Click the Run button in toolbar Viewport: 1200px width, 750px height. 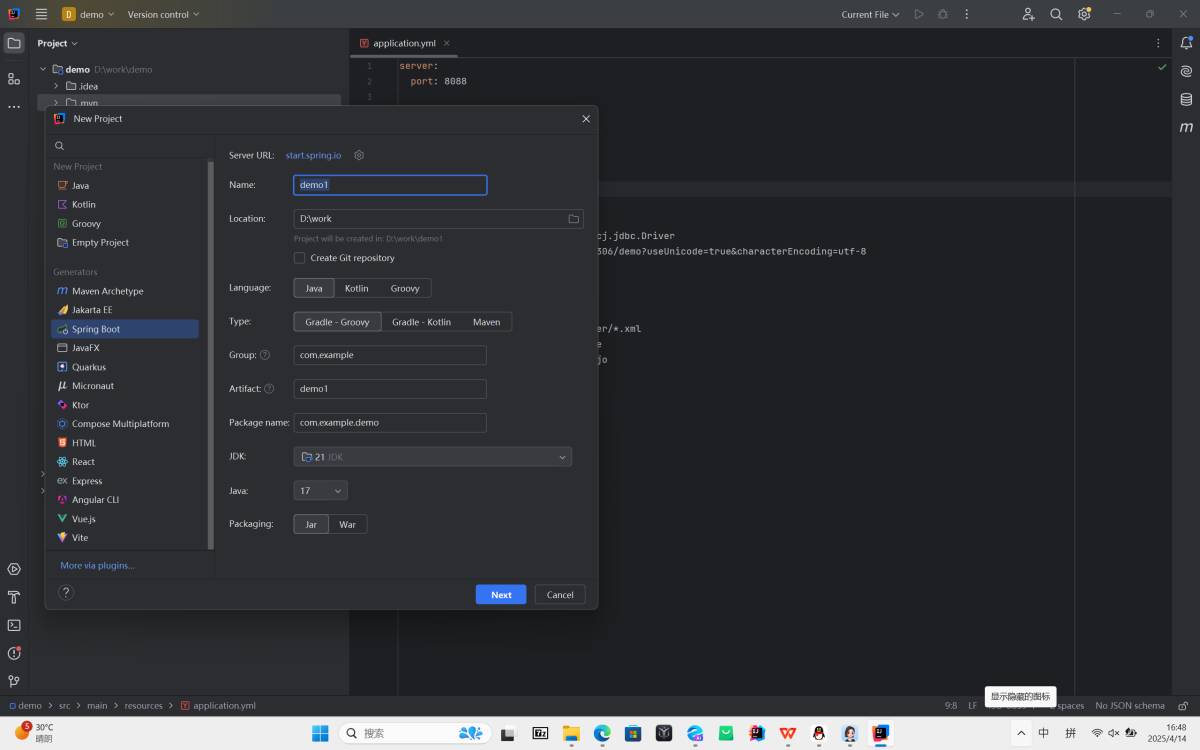point(919,14)
